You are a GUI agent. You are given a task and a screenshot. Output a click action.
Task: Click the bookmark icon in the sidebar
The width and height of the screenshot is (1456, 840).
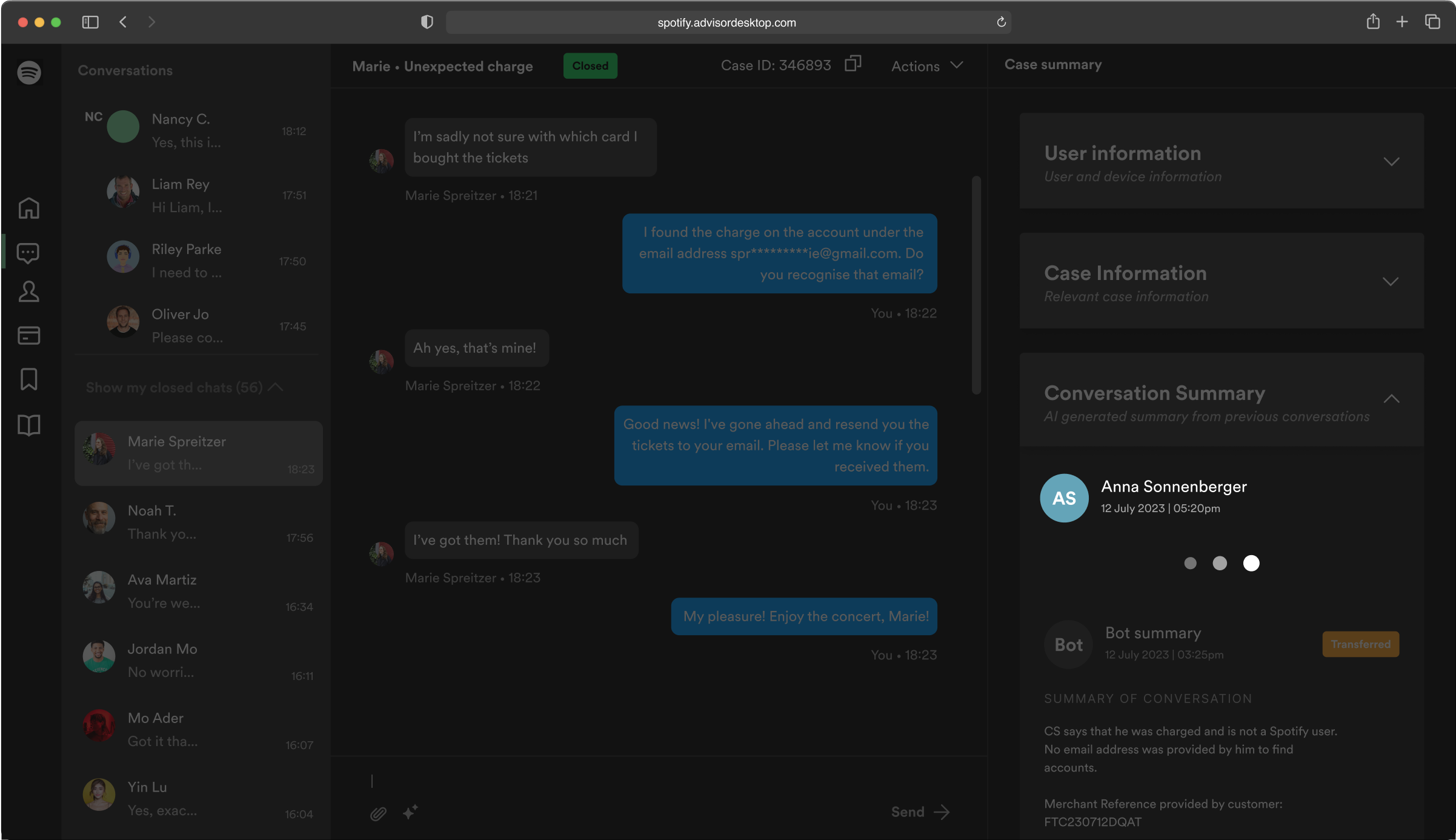(x=28, y=379)
